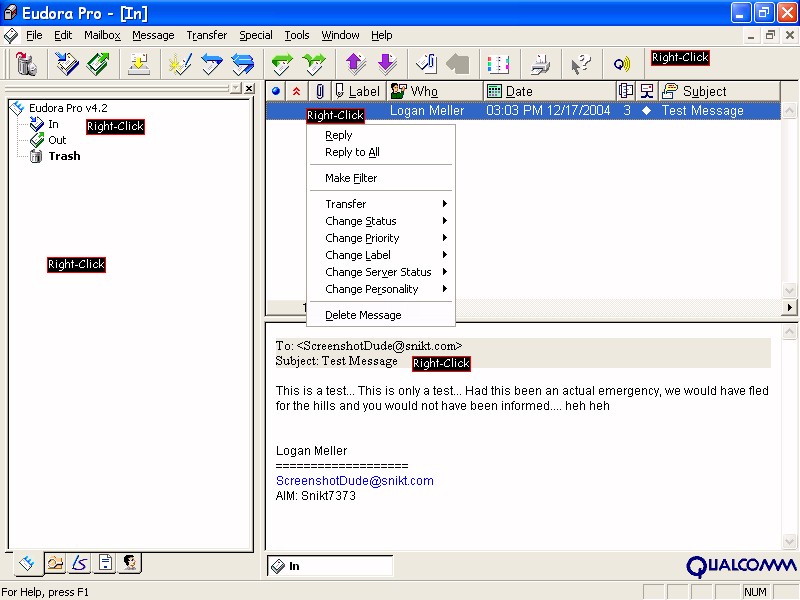The width and height of the screenshot is (800, 600).
Task: Click the Redirect message toolbar icon
Action: [314, 64]
